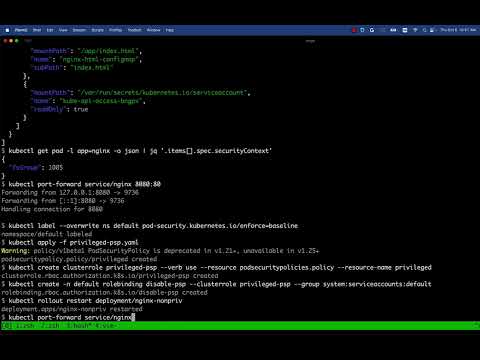Screen dimensions: 480x360
Task: Click 'Handling connection for 8080' output line
Action: pyautogui.click(x=52, y=209)
